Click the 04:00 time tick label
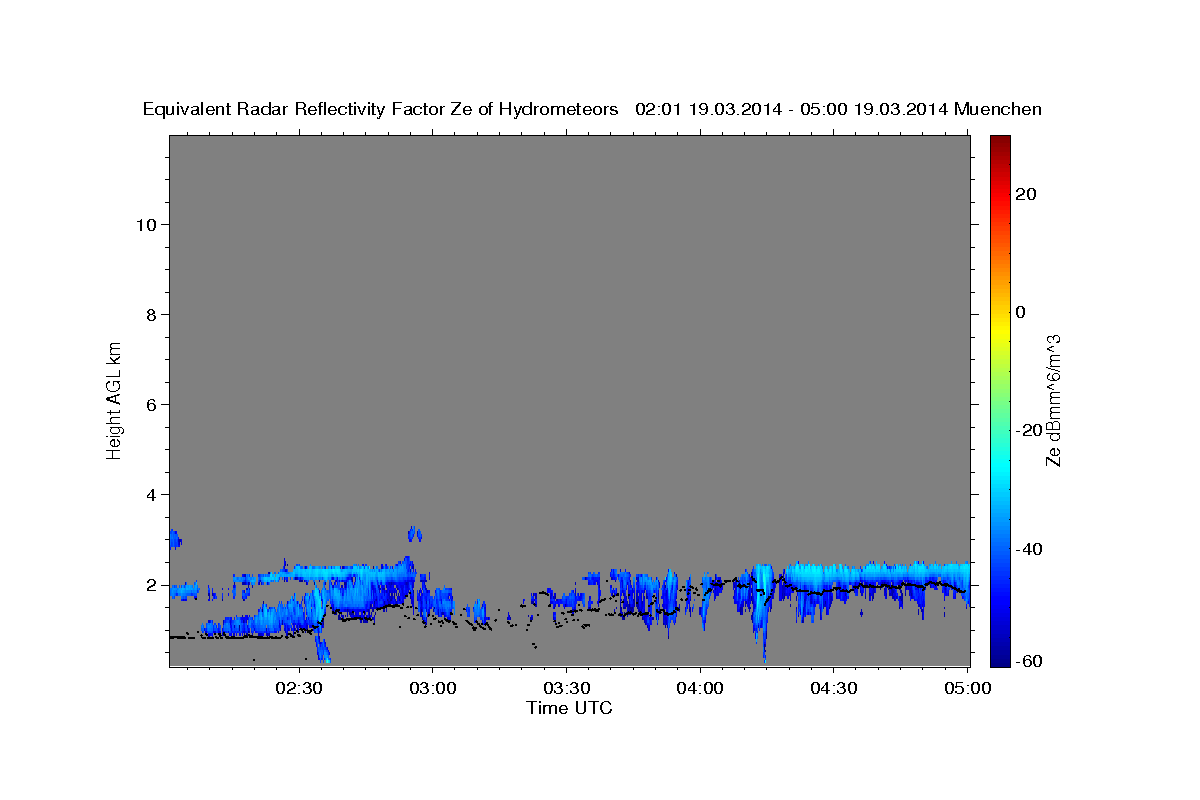This screenshot has width=1200, height=800. coord(700,688)
